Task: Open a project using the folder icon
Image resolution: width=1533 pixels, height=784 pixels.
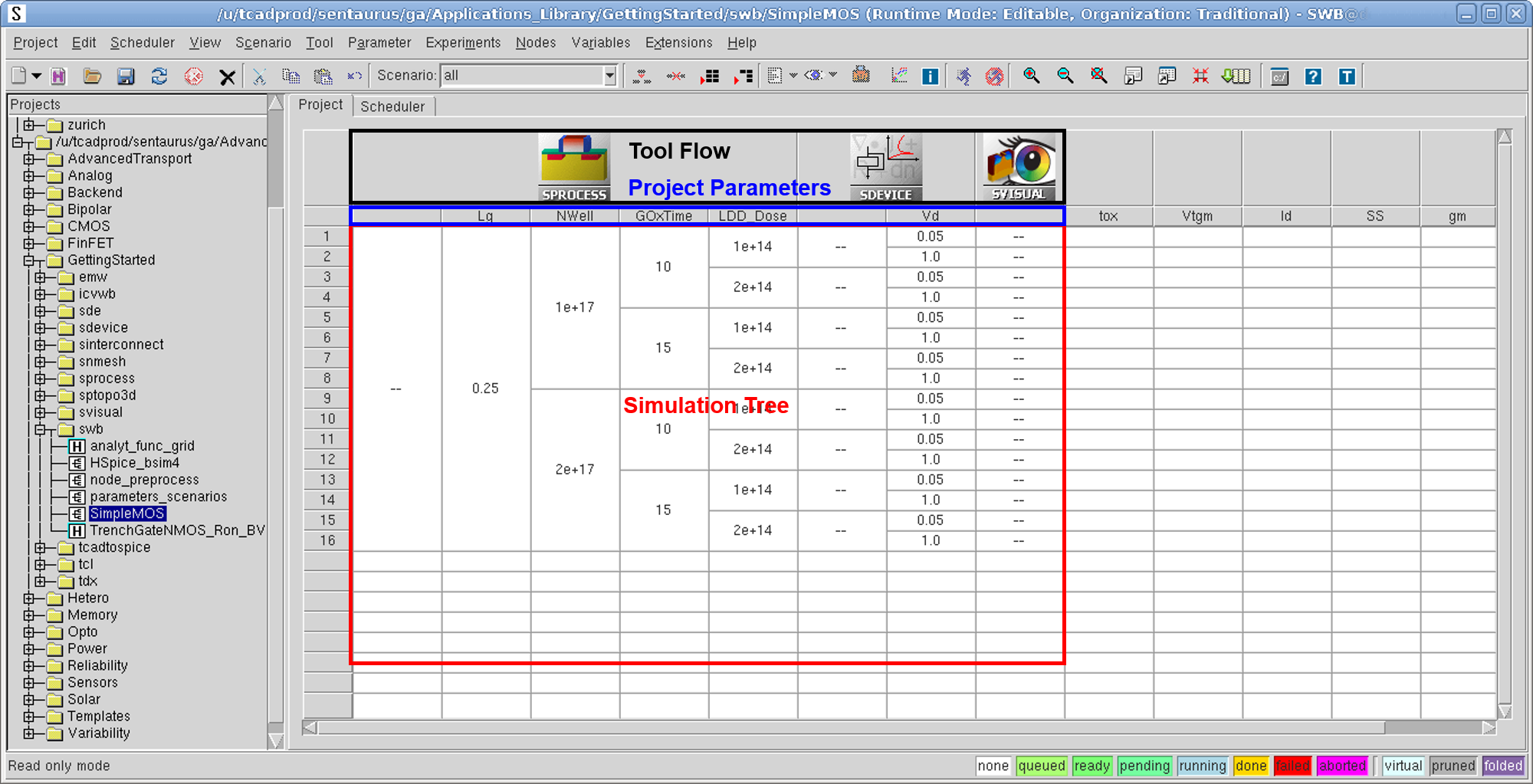Action: (x=92, y=76)
